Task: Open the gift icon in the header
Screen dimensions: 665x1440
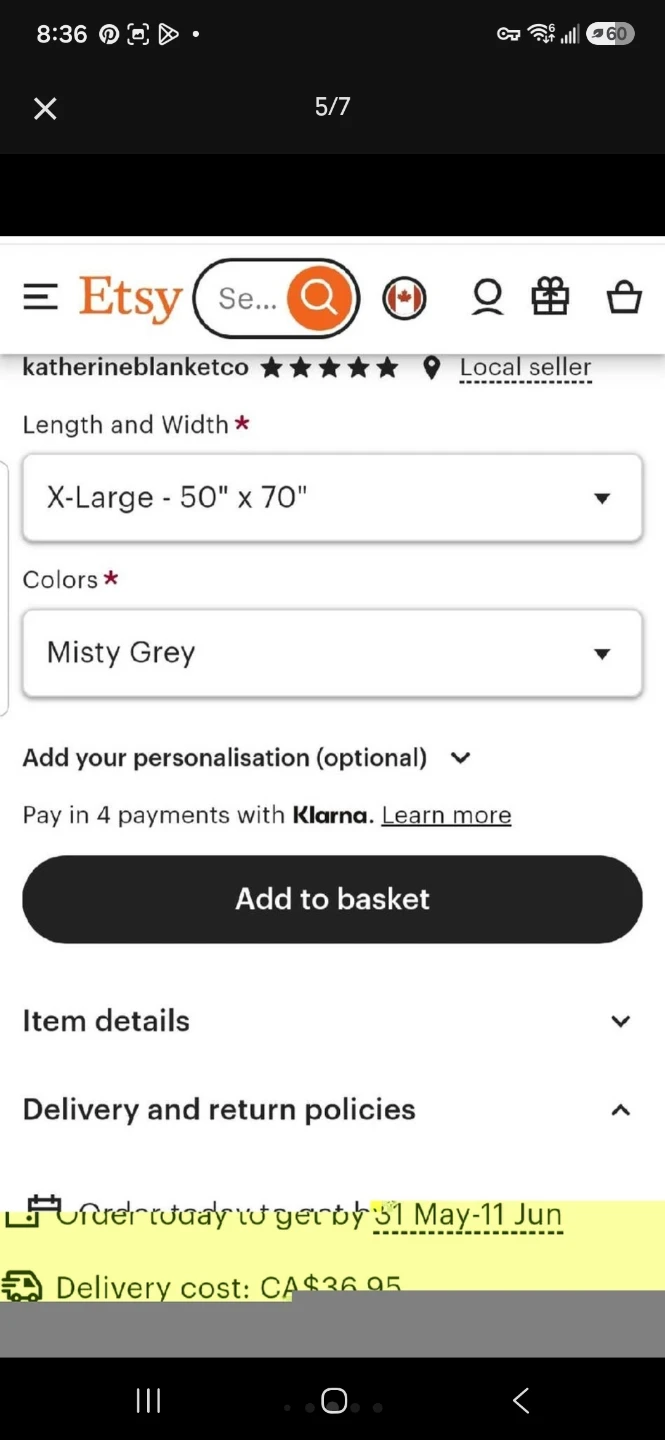Action: (x=550, y=297)
